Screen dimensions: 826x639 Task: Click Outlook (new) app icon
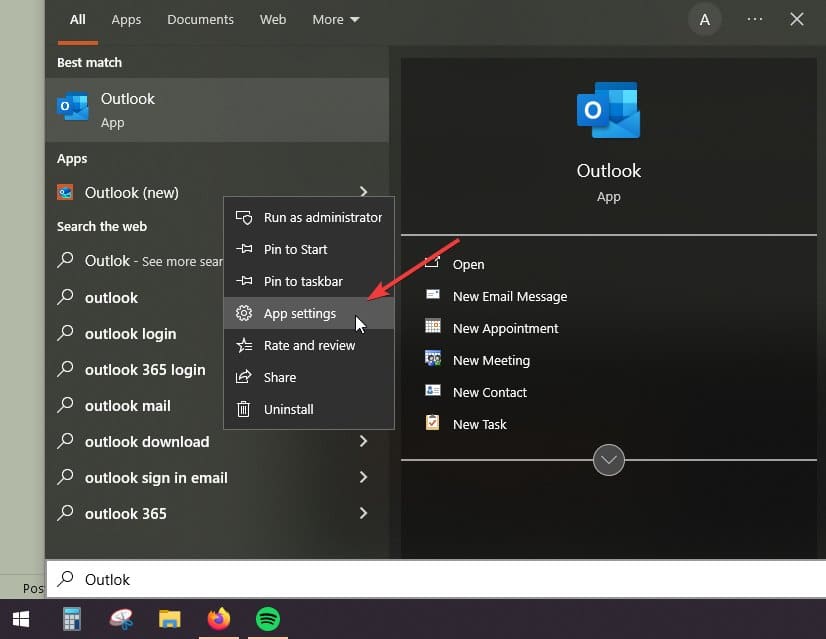65,192
